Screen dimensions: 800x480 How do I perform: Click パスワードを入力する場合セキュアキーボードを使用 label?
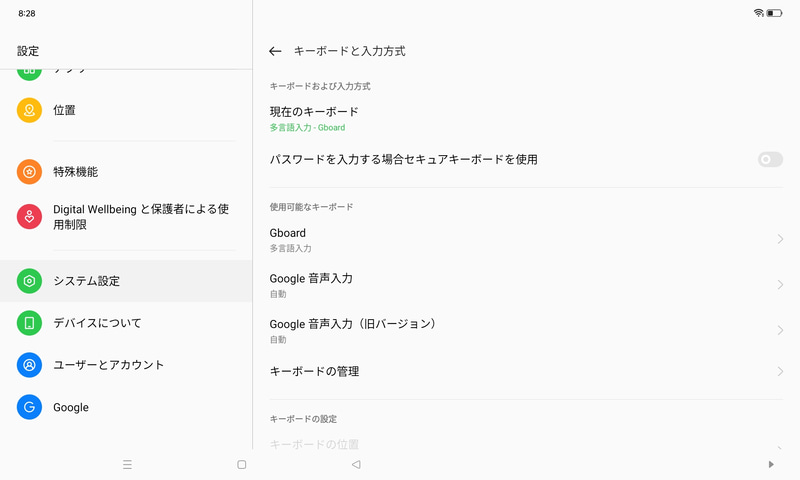pos(404,160)
